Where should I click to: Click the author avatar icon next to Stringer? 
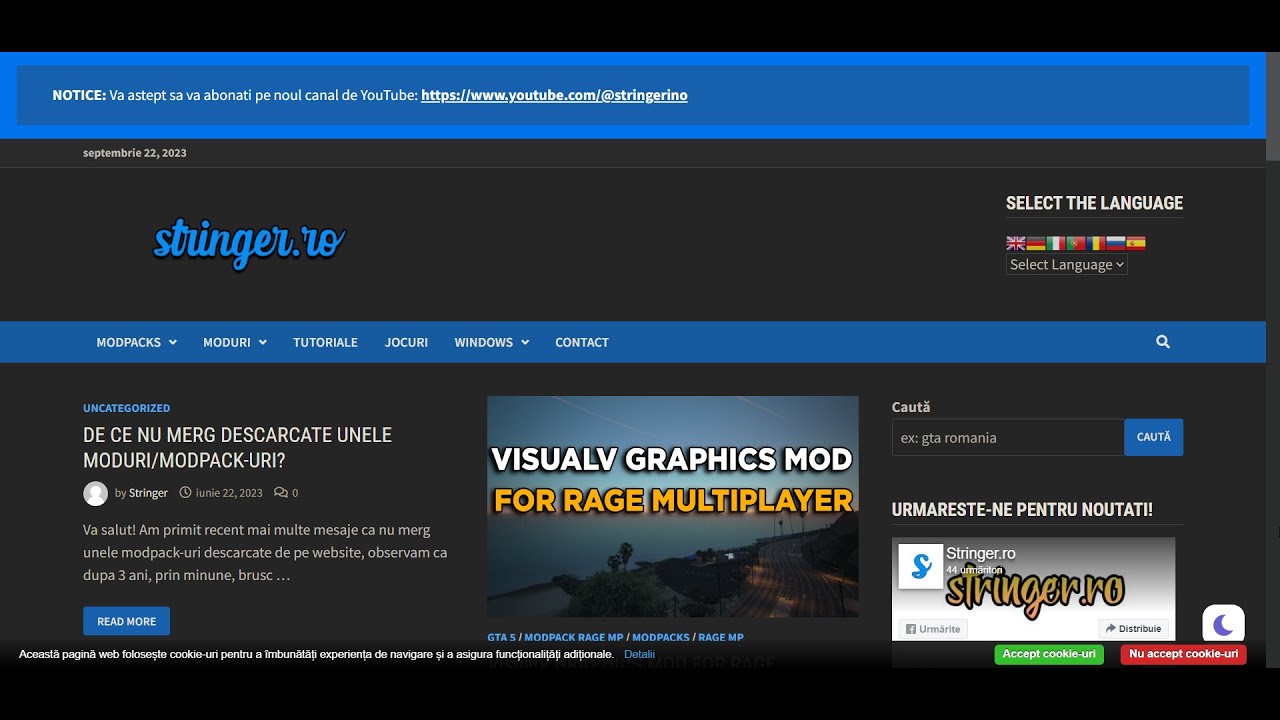(x=95, y=493)
